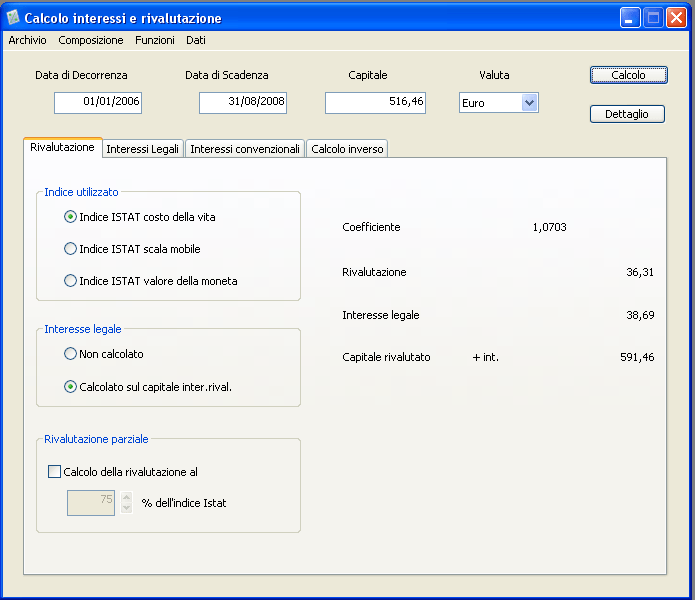695x600 pixels.
Task: Click the application icon in title bar
Action: point(13,18)
